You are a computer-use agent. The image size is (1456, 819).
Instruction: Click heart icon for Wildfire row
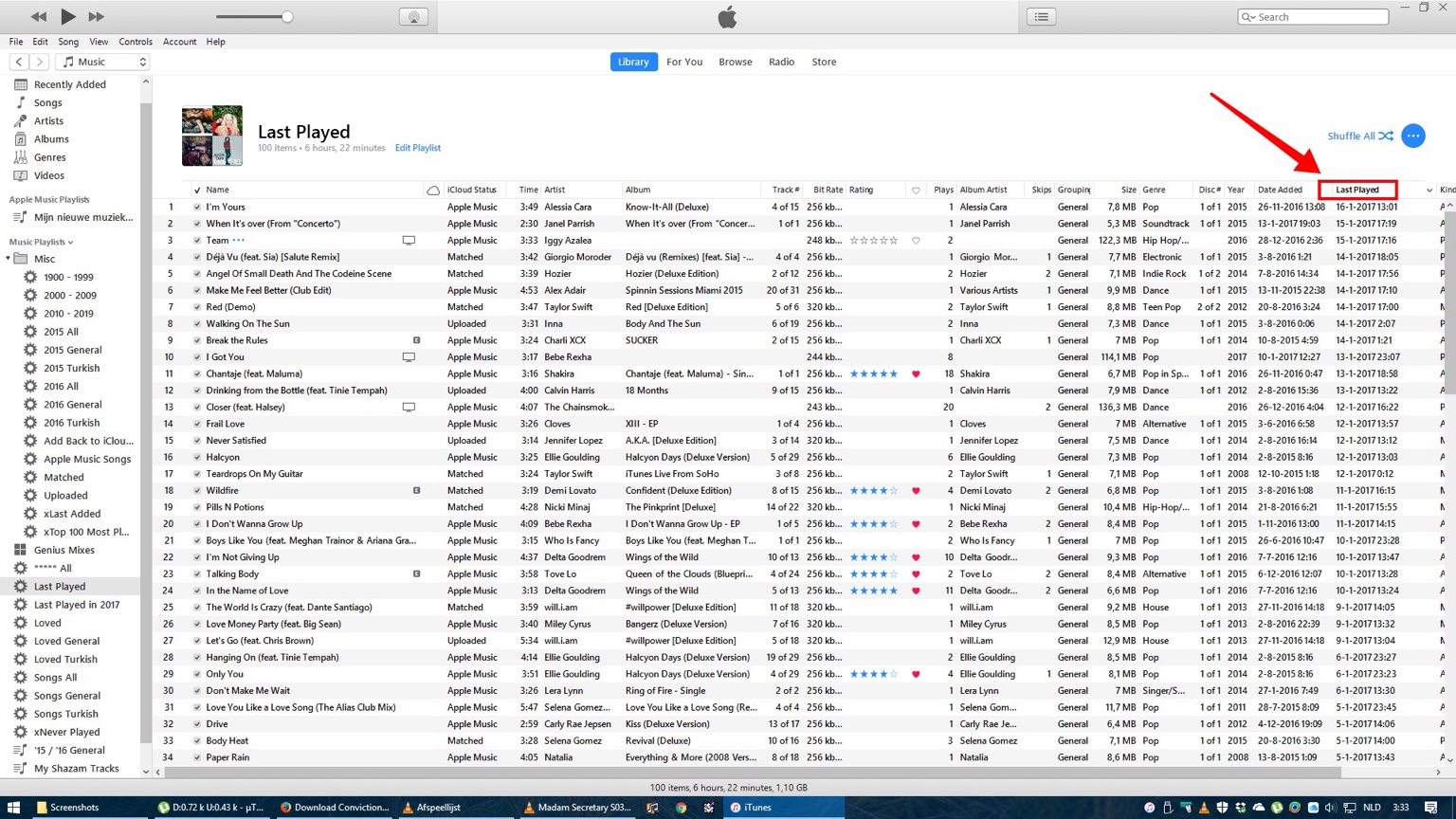point(916,491)
